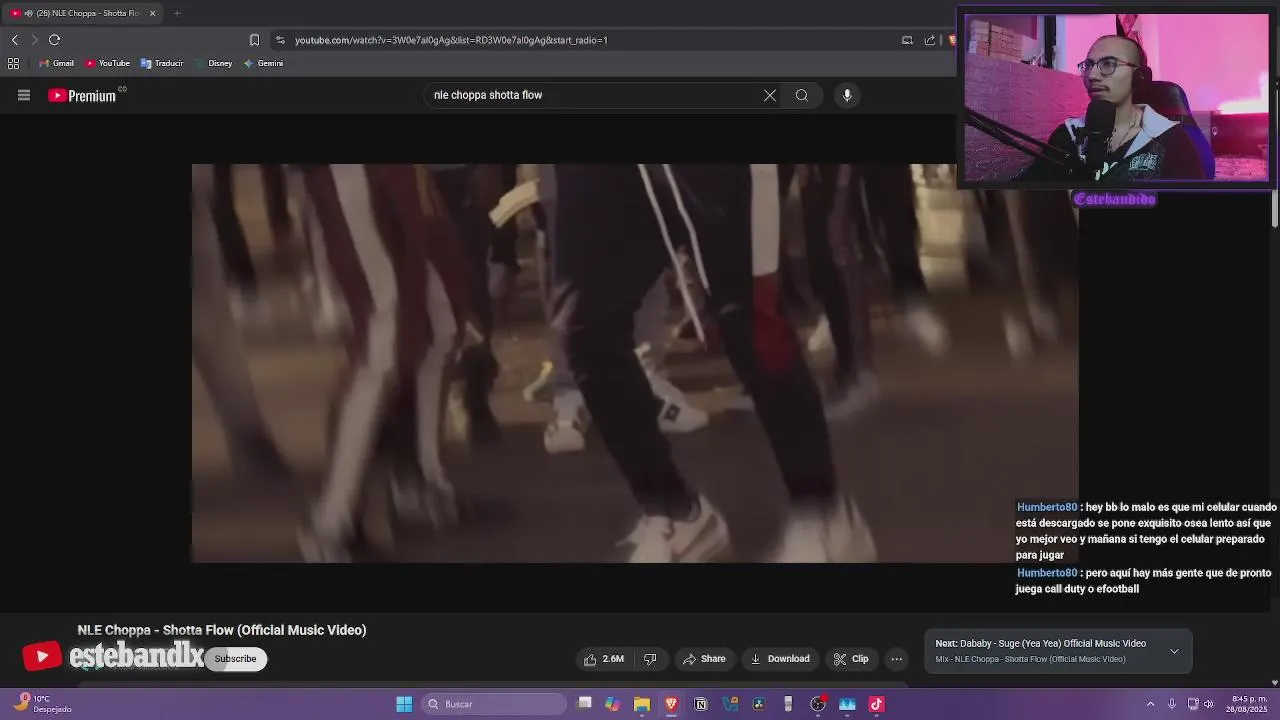Select the NLE Choppa - Shotta Flow video title
Viewport: 1280px width, 720px height.
click(222, 630)
